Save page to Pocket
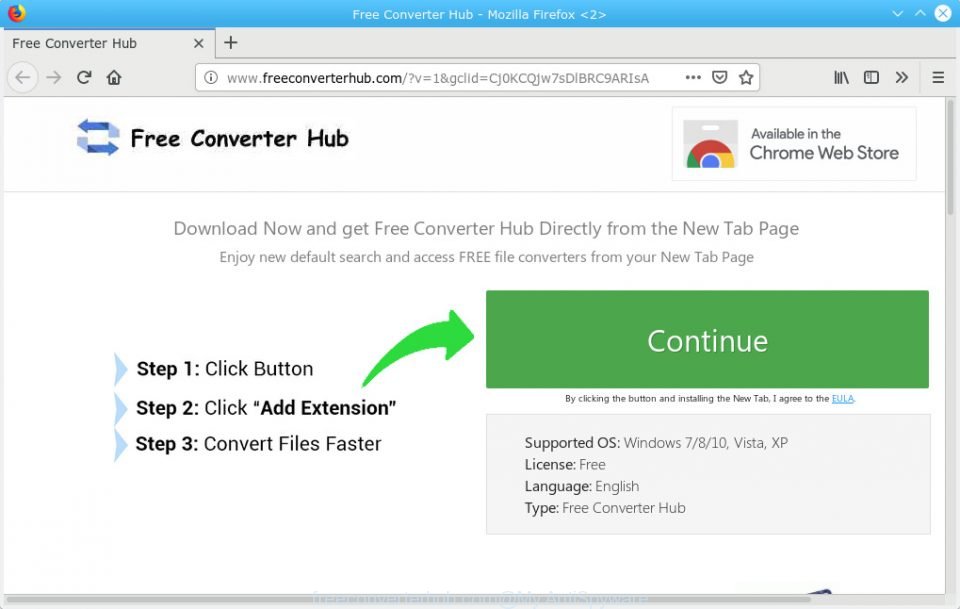Screen dimensions: 960x609 719,77
